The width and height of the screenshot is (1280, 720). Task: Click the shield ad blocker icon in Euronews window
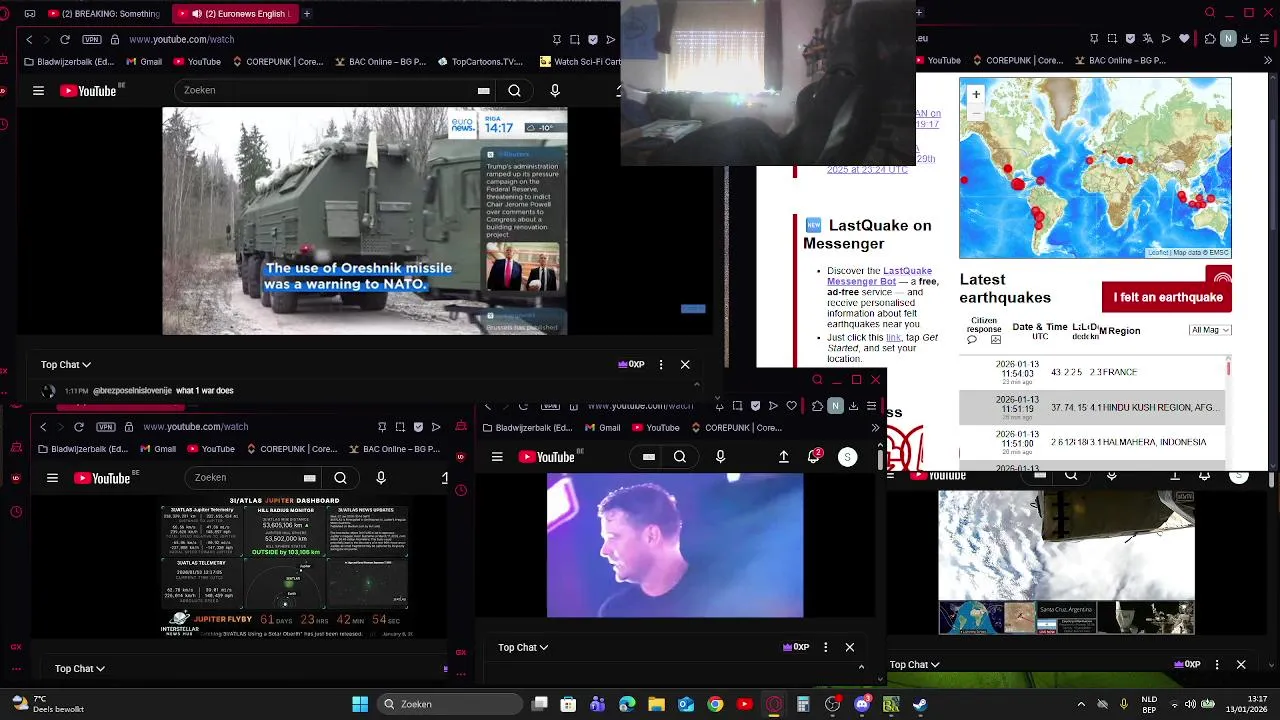pos(593,39)
